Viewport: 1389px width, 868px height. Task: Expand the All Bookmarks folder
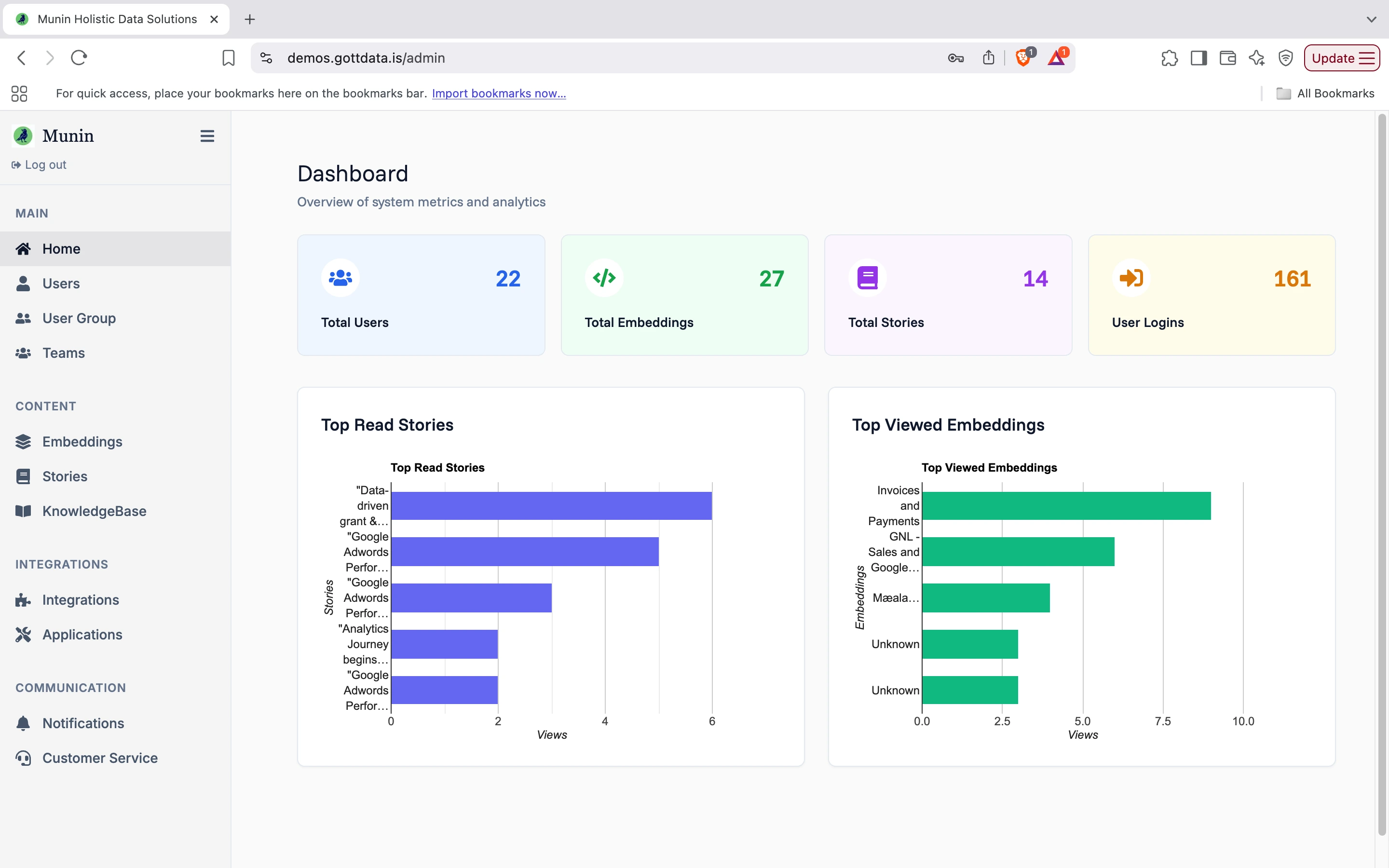click(1325, 93)
